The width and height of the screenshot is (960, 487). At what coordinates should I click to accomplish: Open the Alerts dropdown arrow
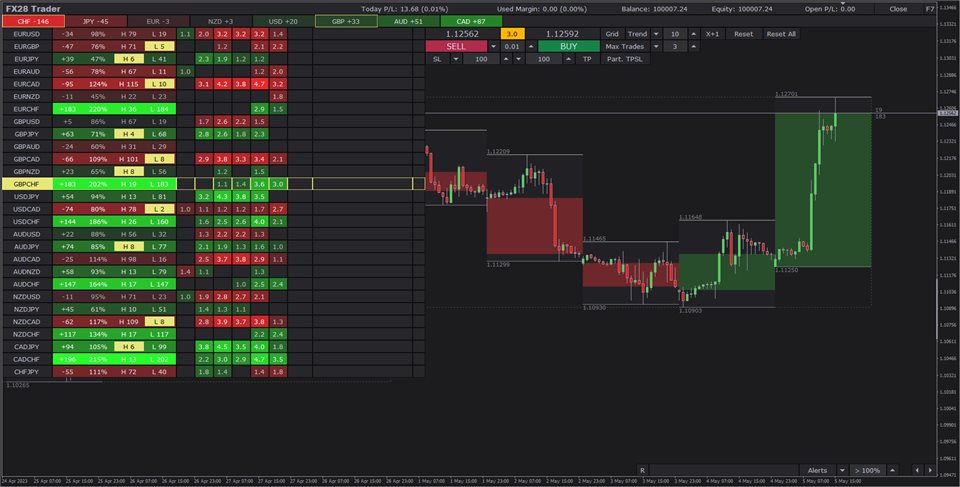[x=840, y=470]
